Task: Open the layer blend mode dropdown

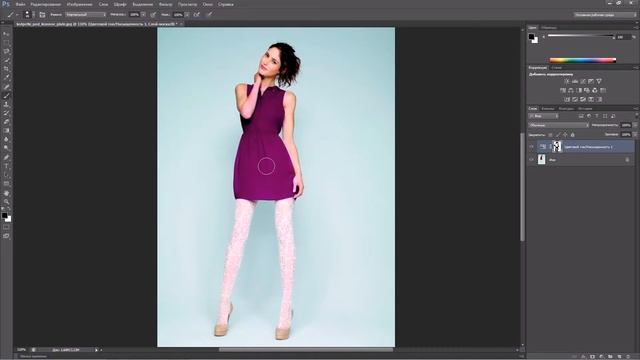Action: tap(558, 125)
